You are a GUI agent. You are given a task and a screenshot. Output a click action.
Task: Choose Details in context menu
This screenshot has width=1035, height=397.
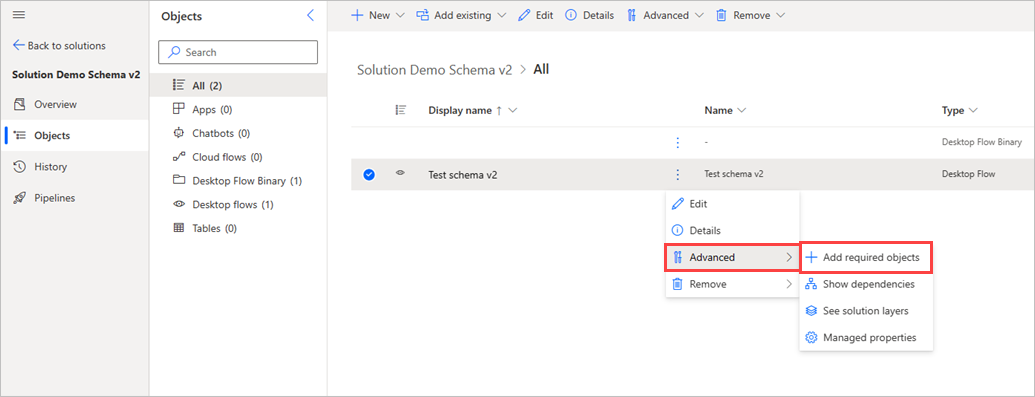pyautogui.click(x=732, y=231)
